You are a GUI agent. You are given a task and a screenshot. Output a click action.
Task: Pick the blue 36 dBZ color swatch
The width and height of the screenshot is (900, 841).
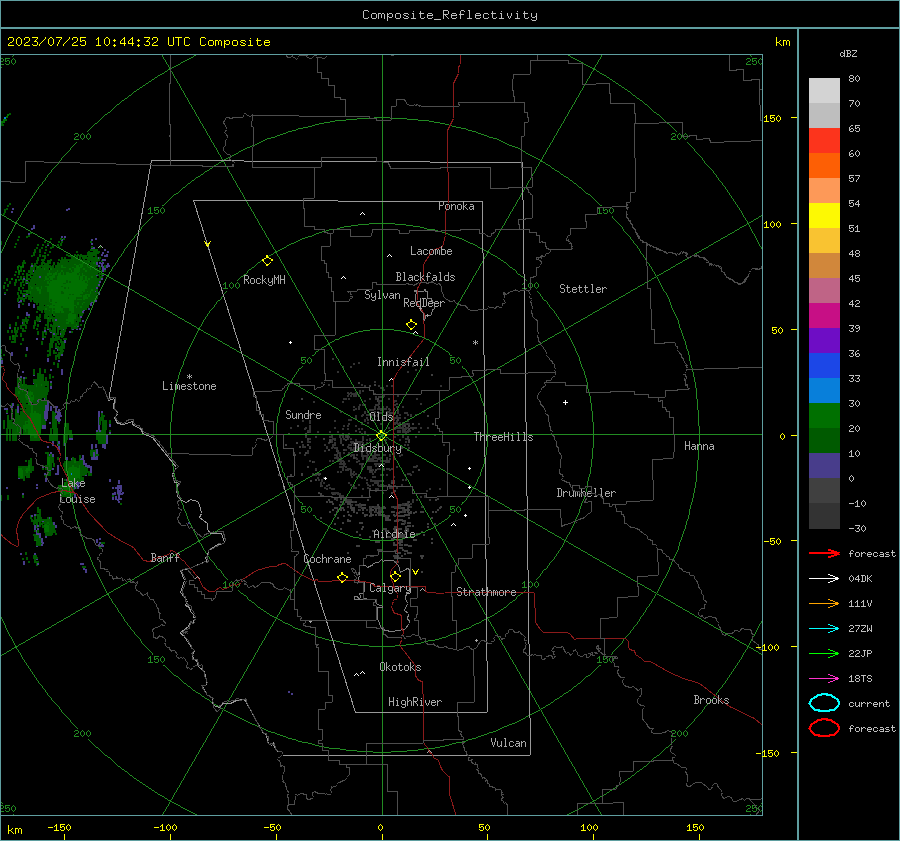(824, 365)
